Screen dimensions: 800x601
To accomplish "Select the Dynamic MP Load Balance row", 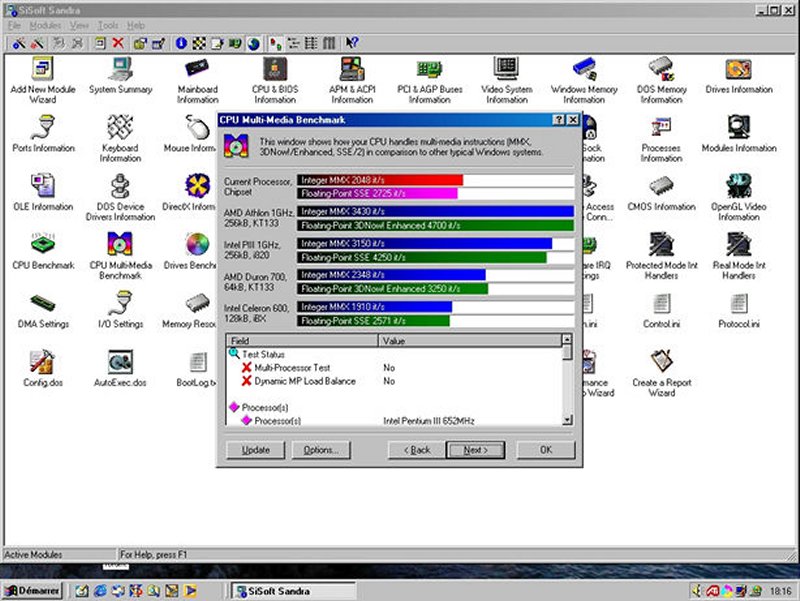I will [x=394, y=381].
